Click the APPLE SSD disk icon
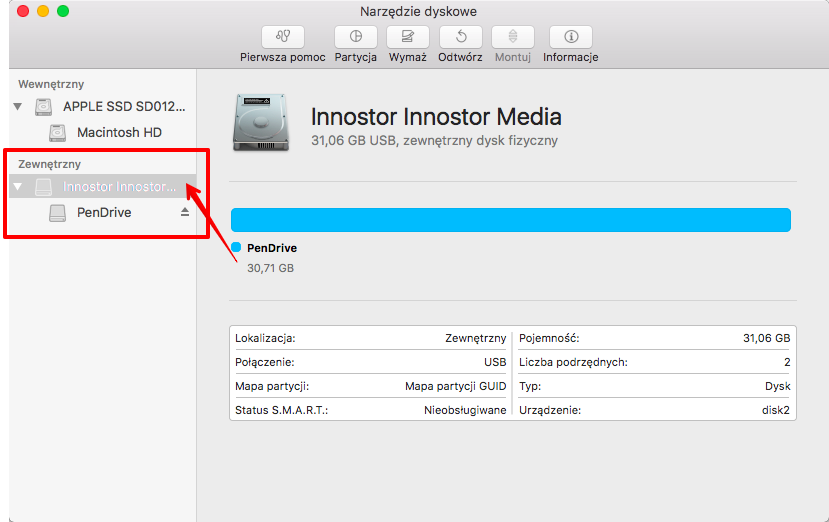The width and height of the screenshot is (829, 522). [x=43, y=106]
